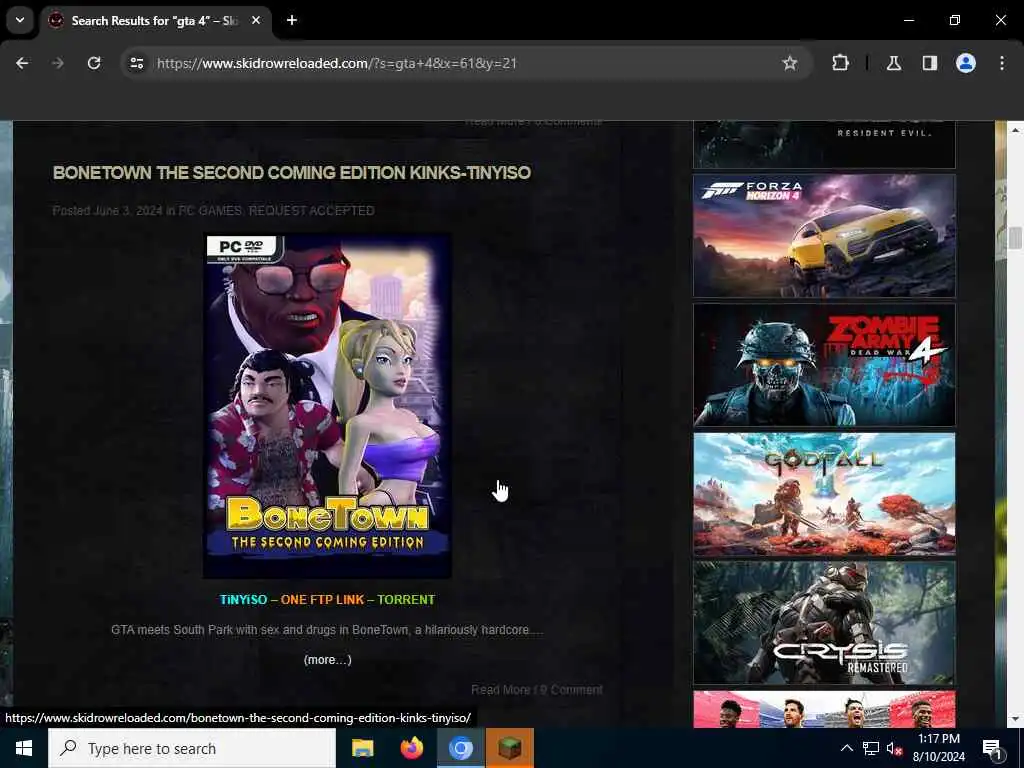Open the Zombie Army 4 Dead War banner
Viewport: 1024px width, 768px height.
coord(824,365)
